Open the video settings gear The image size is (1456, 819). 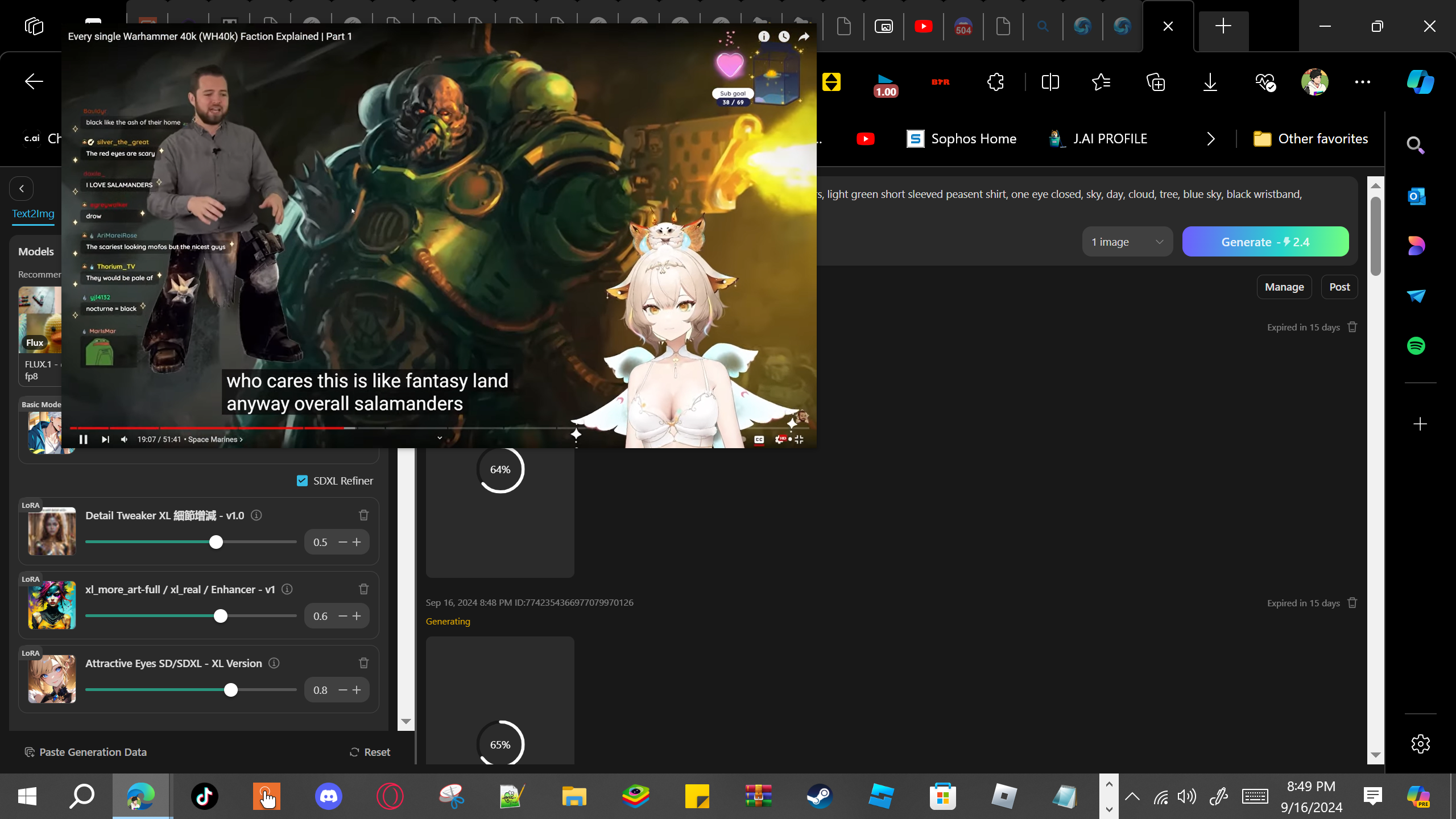point(780,439)
